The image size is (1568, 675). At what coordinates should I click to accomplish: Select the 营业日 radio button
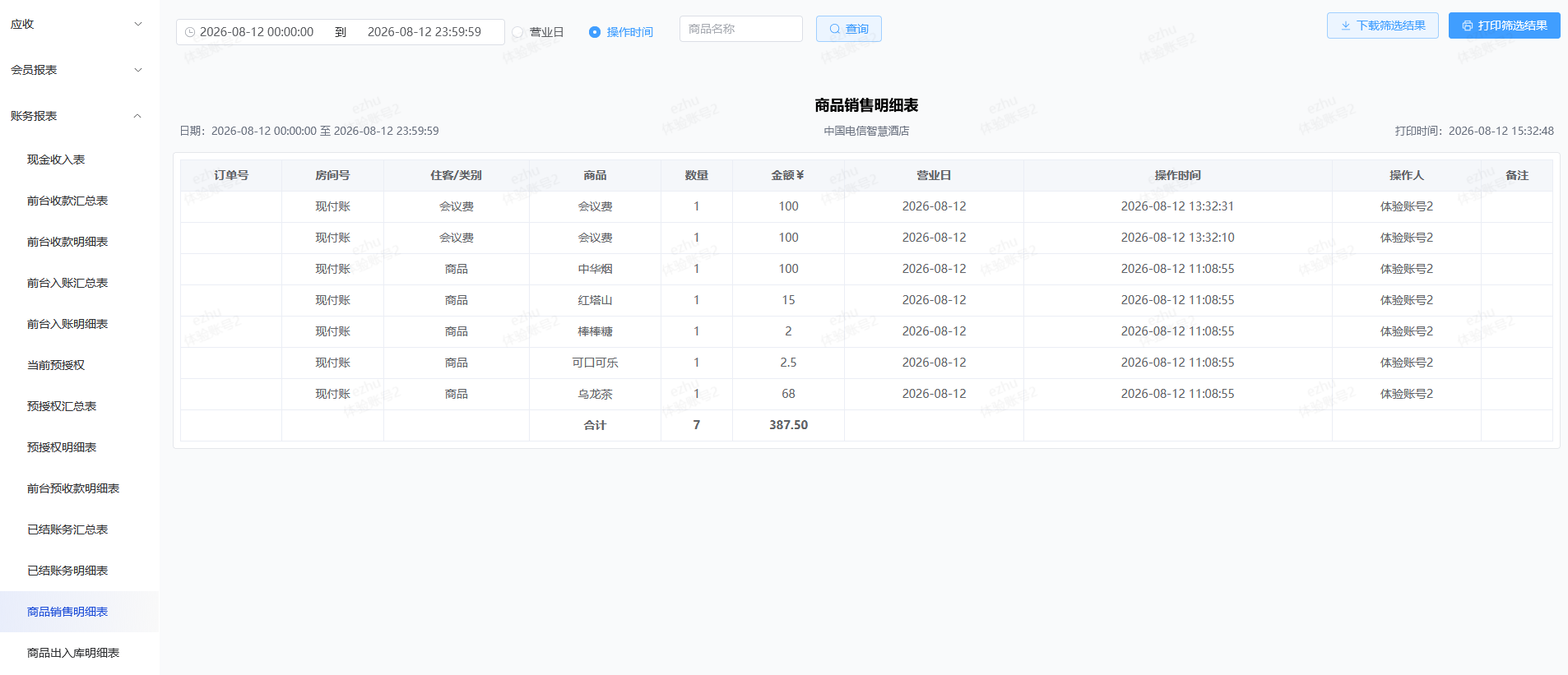coord(517,32)
